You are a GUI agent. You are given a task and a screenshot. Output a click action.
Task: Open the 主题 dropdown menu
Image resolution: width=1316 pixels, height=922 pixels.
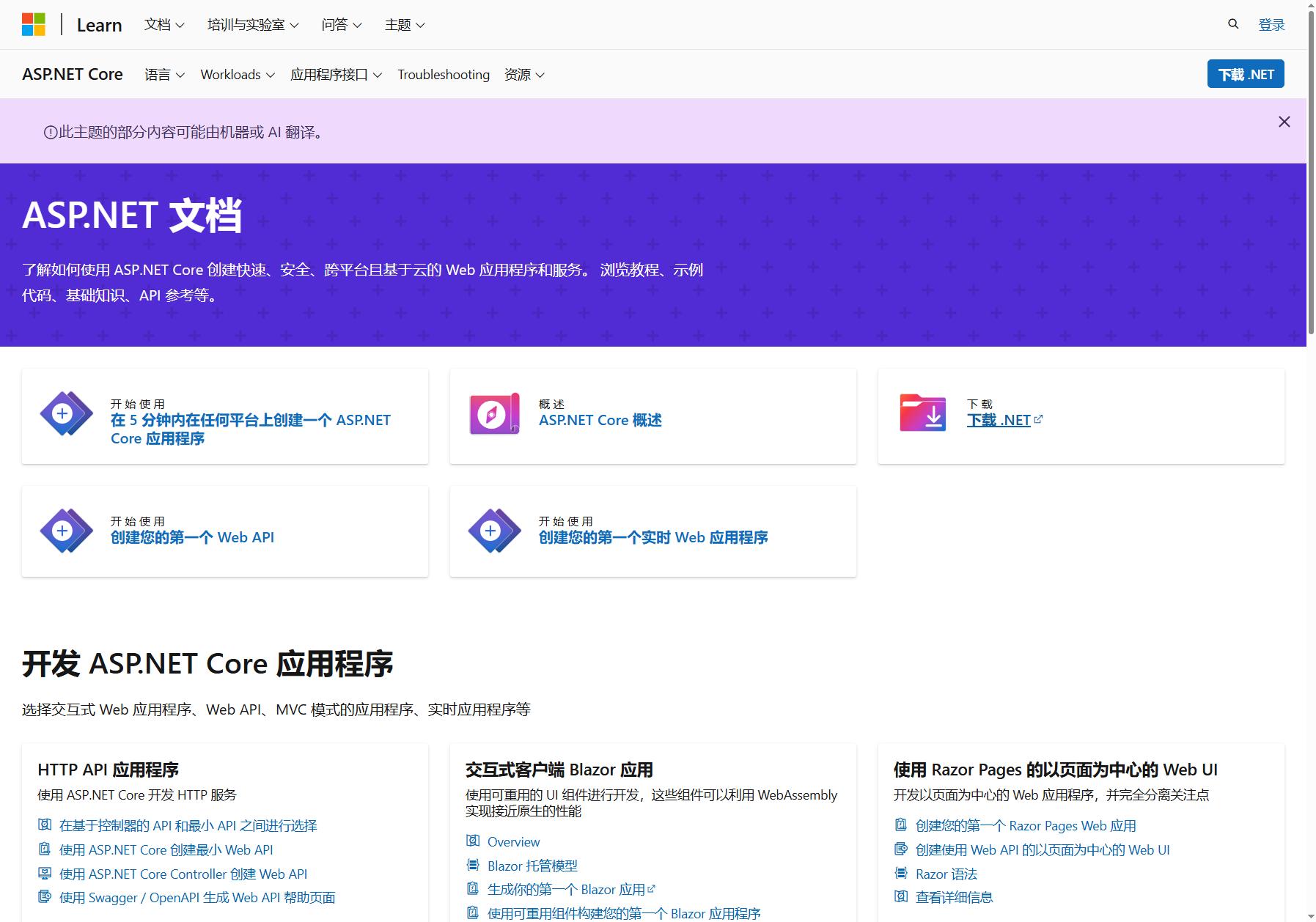pos(405,25)
